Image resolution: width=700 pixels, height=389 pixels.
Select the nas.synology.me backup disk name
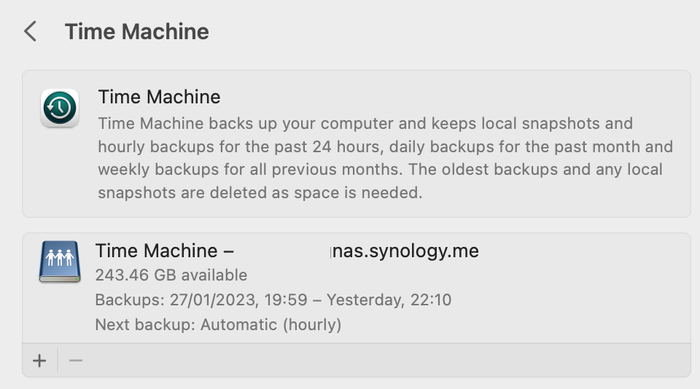287,251
